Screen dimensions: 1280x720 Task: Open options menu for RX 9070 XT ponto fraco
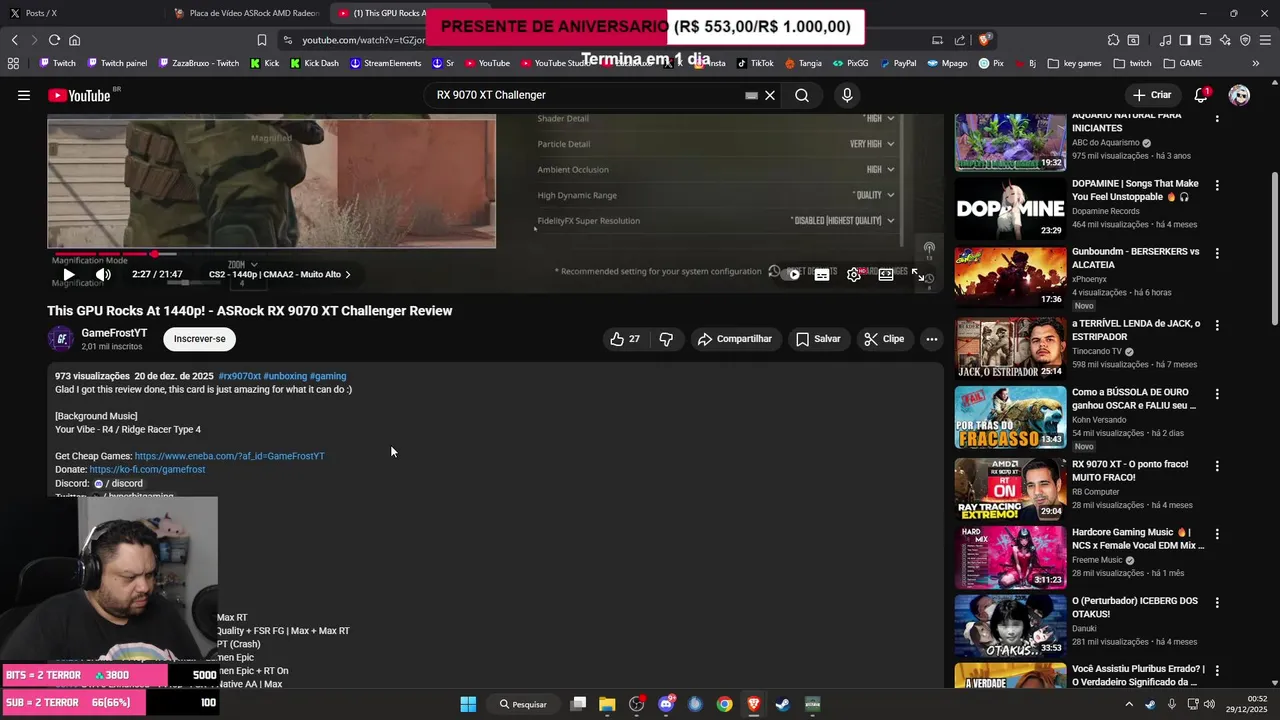pos(1217,466)
